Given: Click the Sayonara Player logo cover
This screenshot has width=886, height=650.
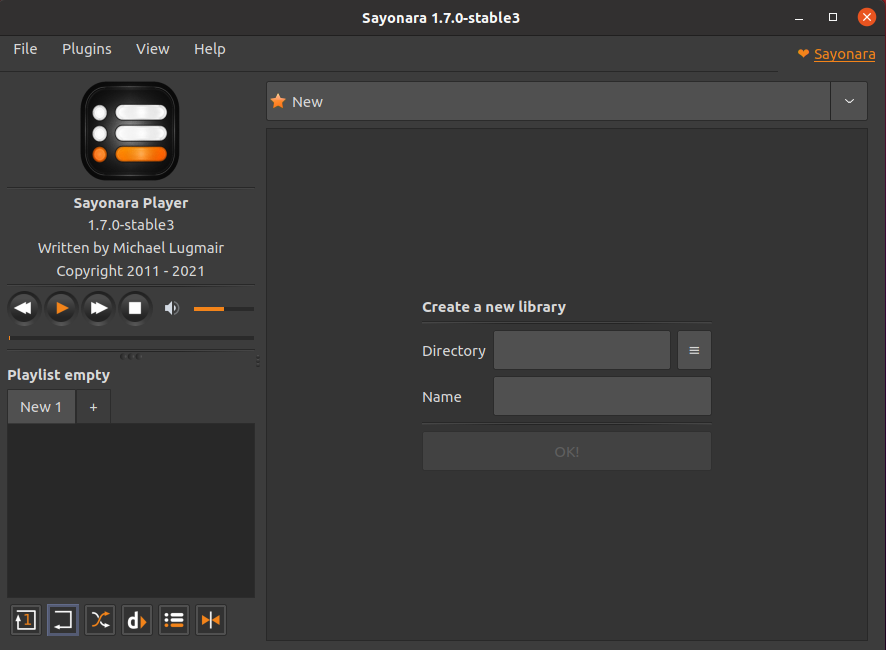Looking at the screenshot, I should click(130, 131).
